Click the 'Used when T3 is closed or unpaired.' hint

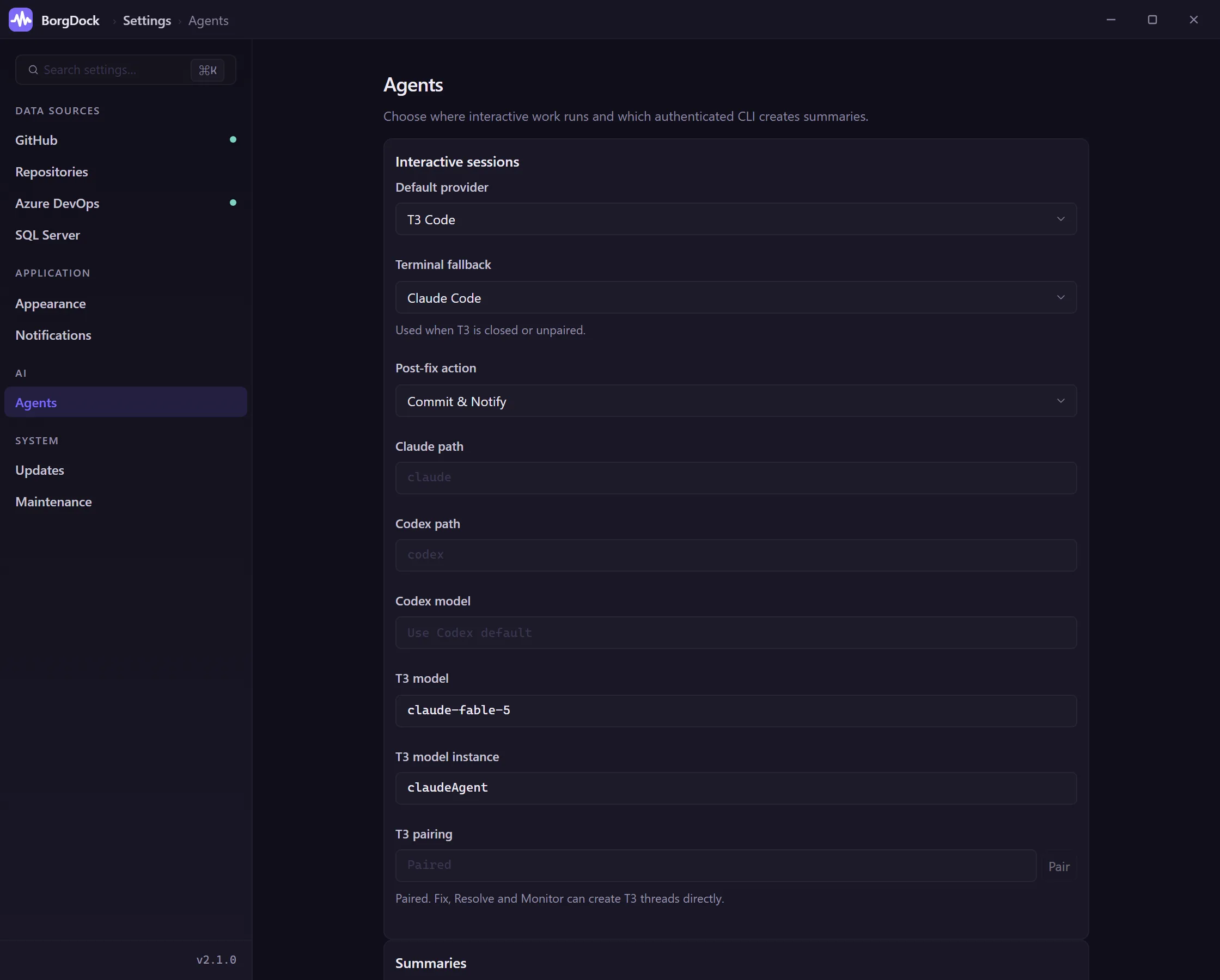(x=490, y=330)
